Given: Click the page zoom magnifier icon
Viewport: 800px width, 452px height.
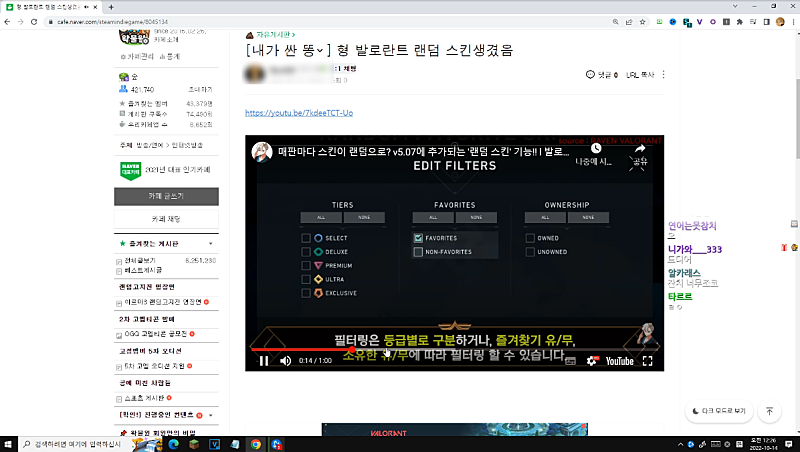Looking at the screenshot, I should click(x=616, y=22).
